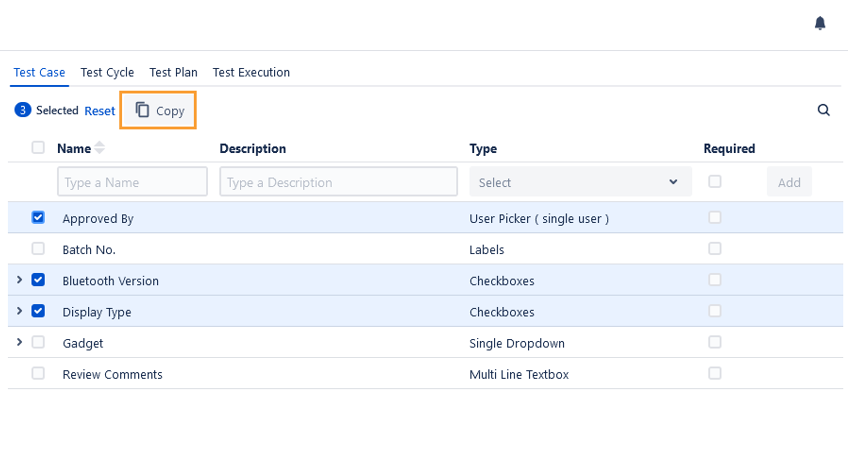Click the Type a Name input field

tap(132, 182)
